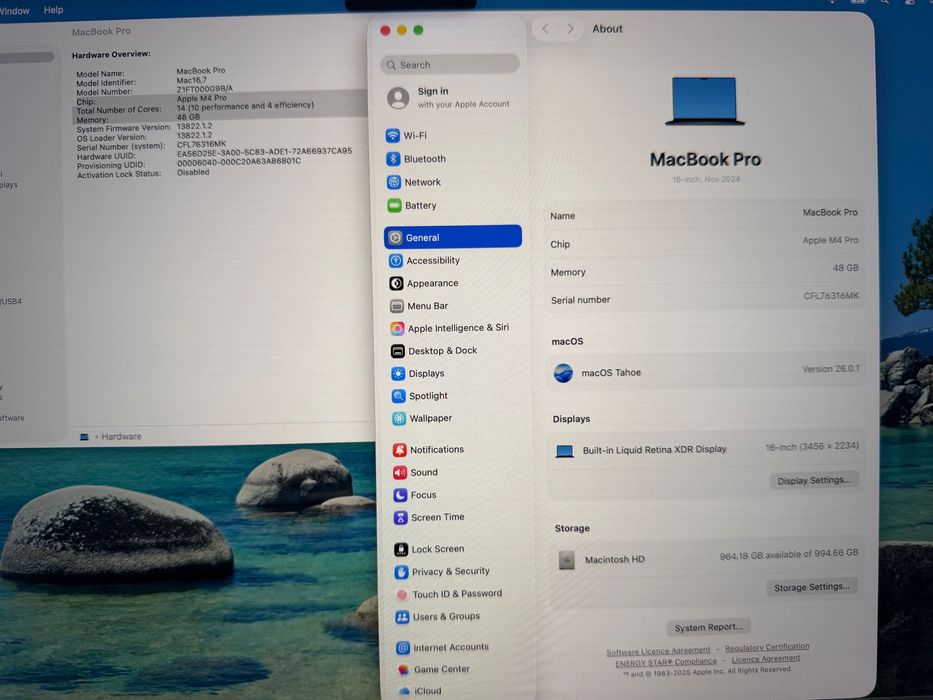Open Display Settings button

(813, 480)
